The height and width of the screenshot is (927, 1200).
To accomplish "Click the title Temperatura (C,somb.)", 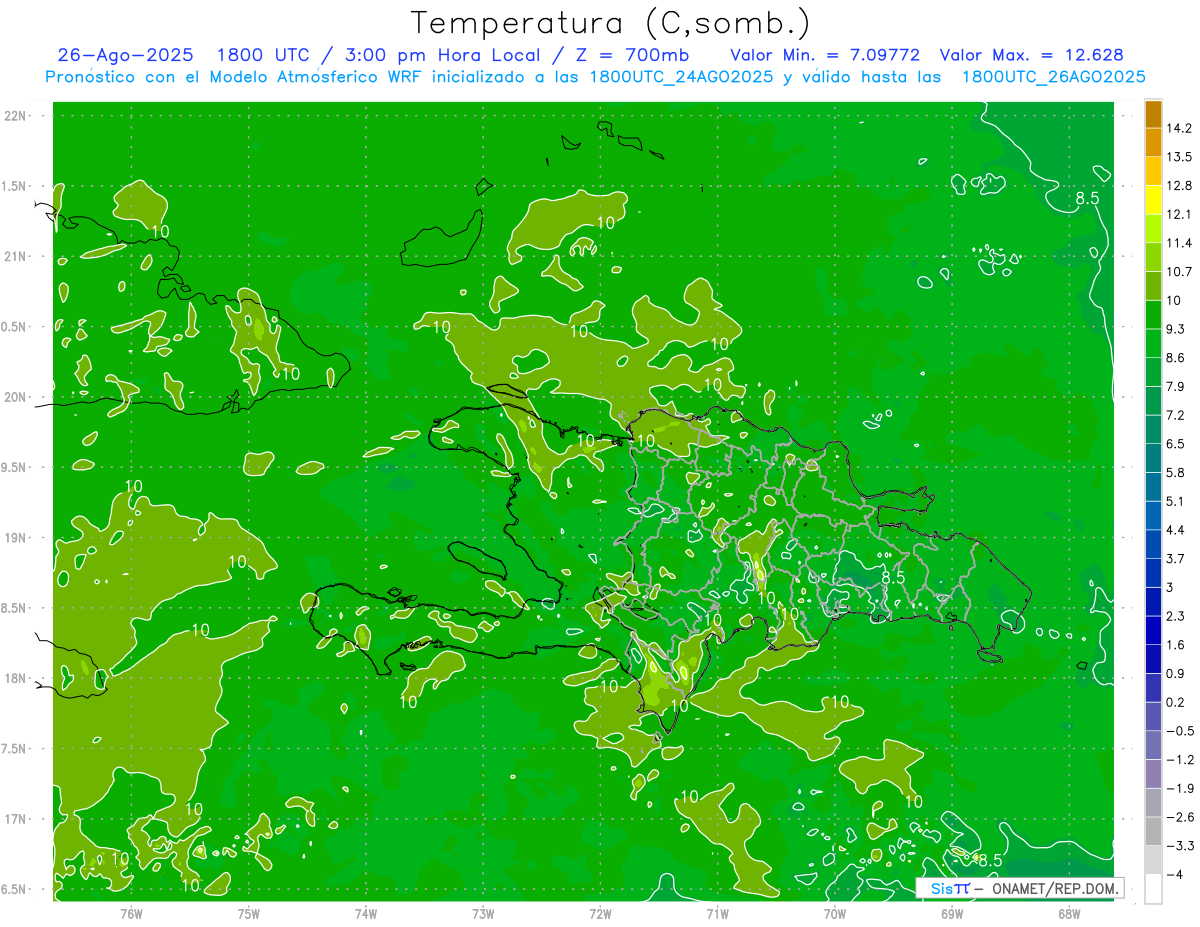I will tap(610, 23).
